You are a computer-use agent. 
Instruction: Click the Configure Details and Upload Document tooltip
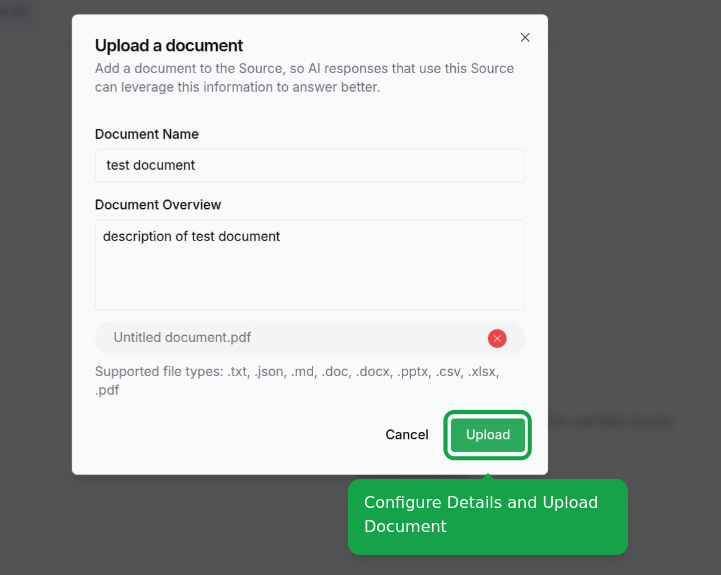pos(487,517)
